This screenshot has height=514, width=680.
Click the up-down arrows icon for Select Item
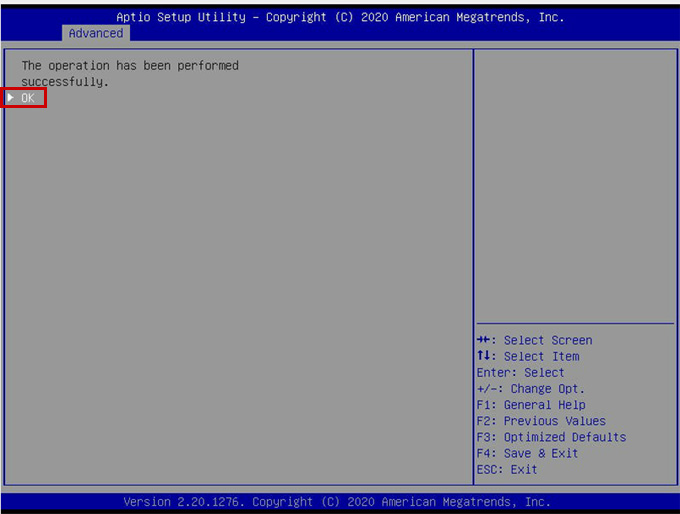[x=483, y=356]
